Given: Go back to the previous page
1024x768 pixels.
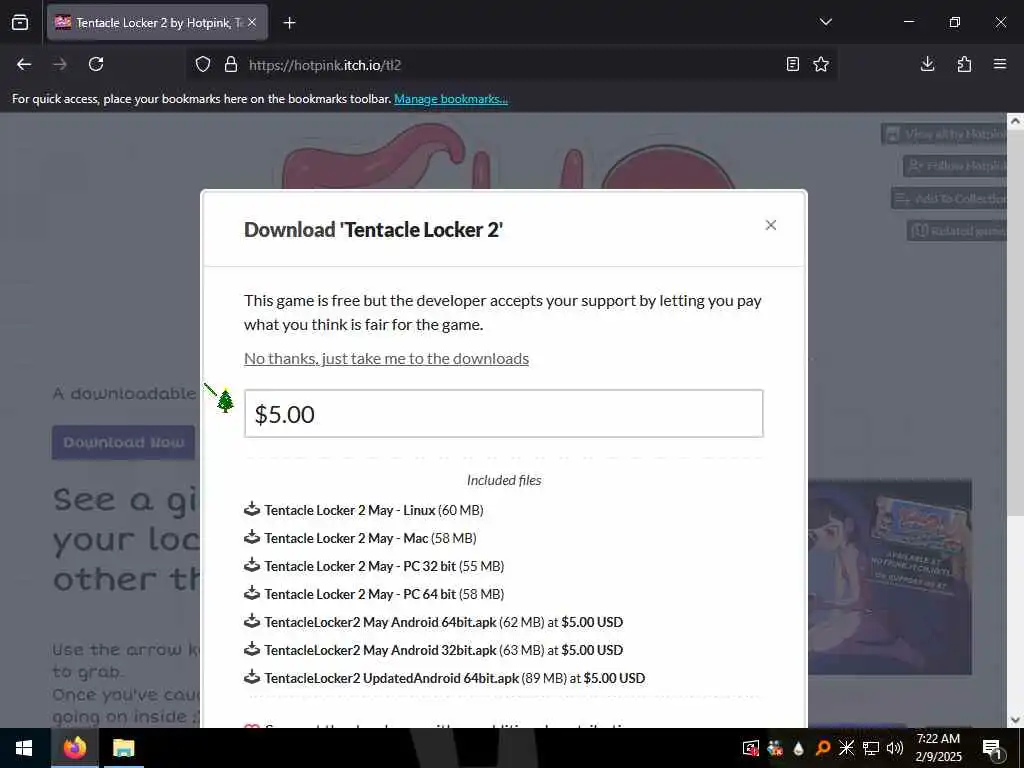Looking at the screenshot, I should click(24, 64).
